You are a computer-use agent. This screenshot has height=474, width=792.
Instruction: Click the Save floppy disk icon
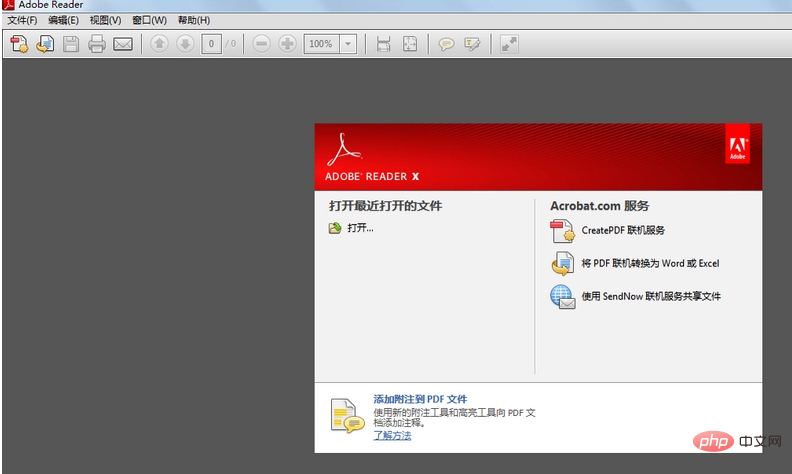71,44
